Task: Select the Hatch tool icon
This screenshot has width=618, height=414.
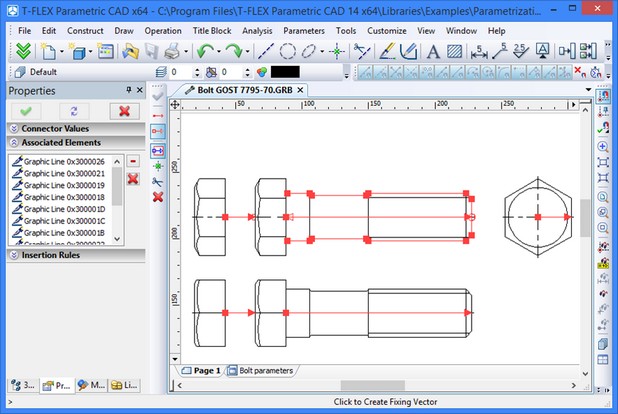Action: (x=454, y=51)
